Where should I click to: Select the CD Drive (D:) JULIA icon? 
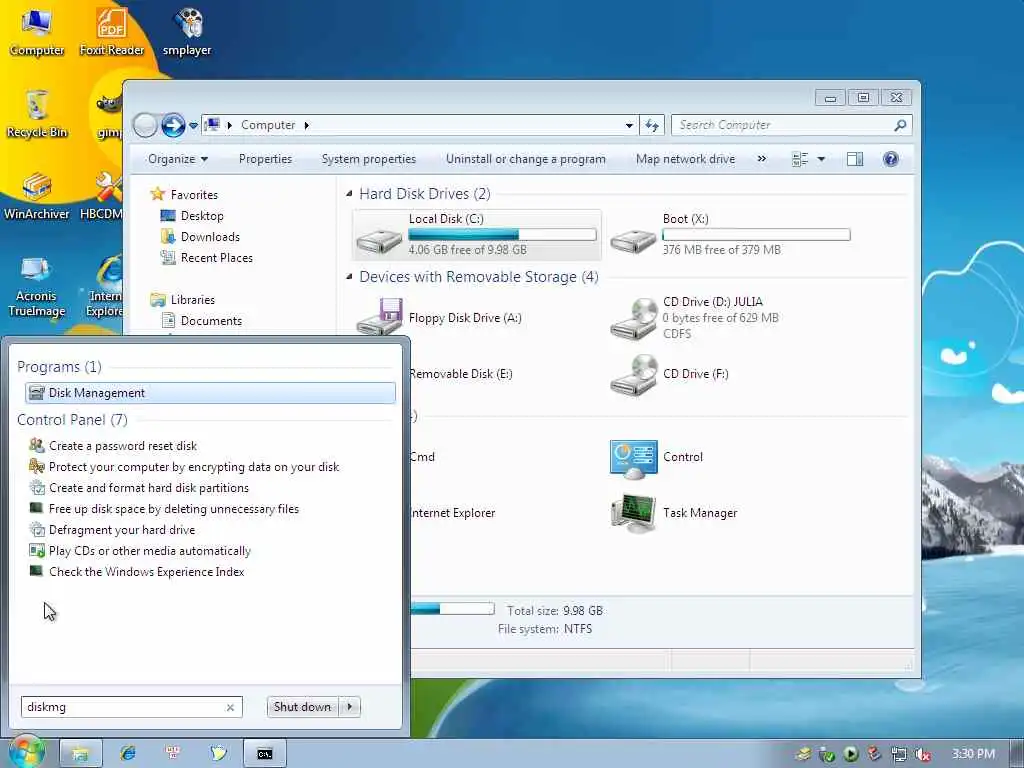point(633,318)
